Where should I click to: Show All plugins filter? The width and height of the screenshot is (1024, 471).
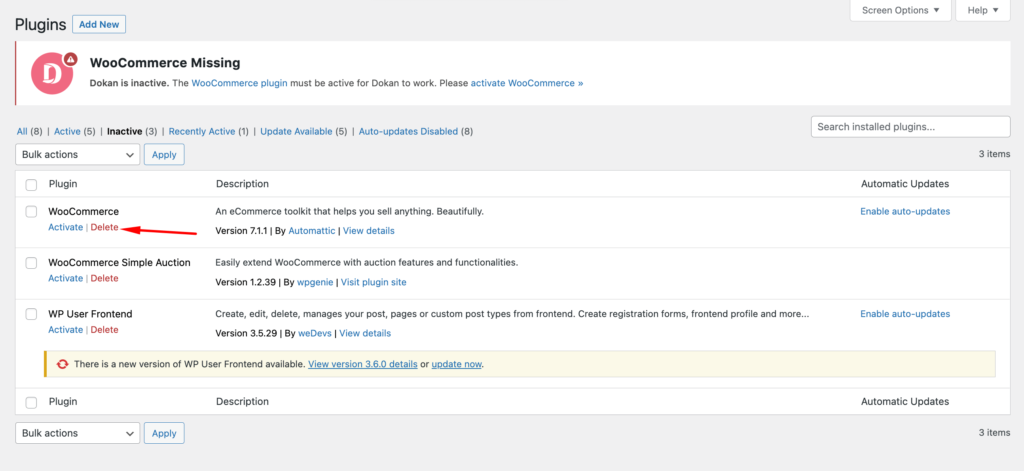point(22,131)
